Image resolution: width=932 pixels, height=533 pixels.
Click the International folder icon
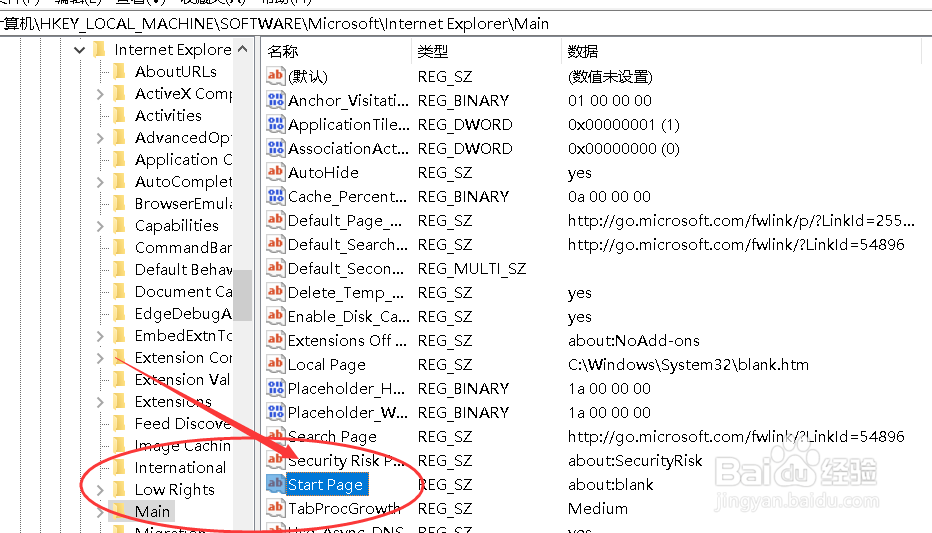click(x=119, y=468)
